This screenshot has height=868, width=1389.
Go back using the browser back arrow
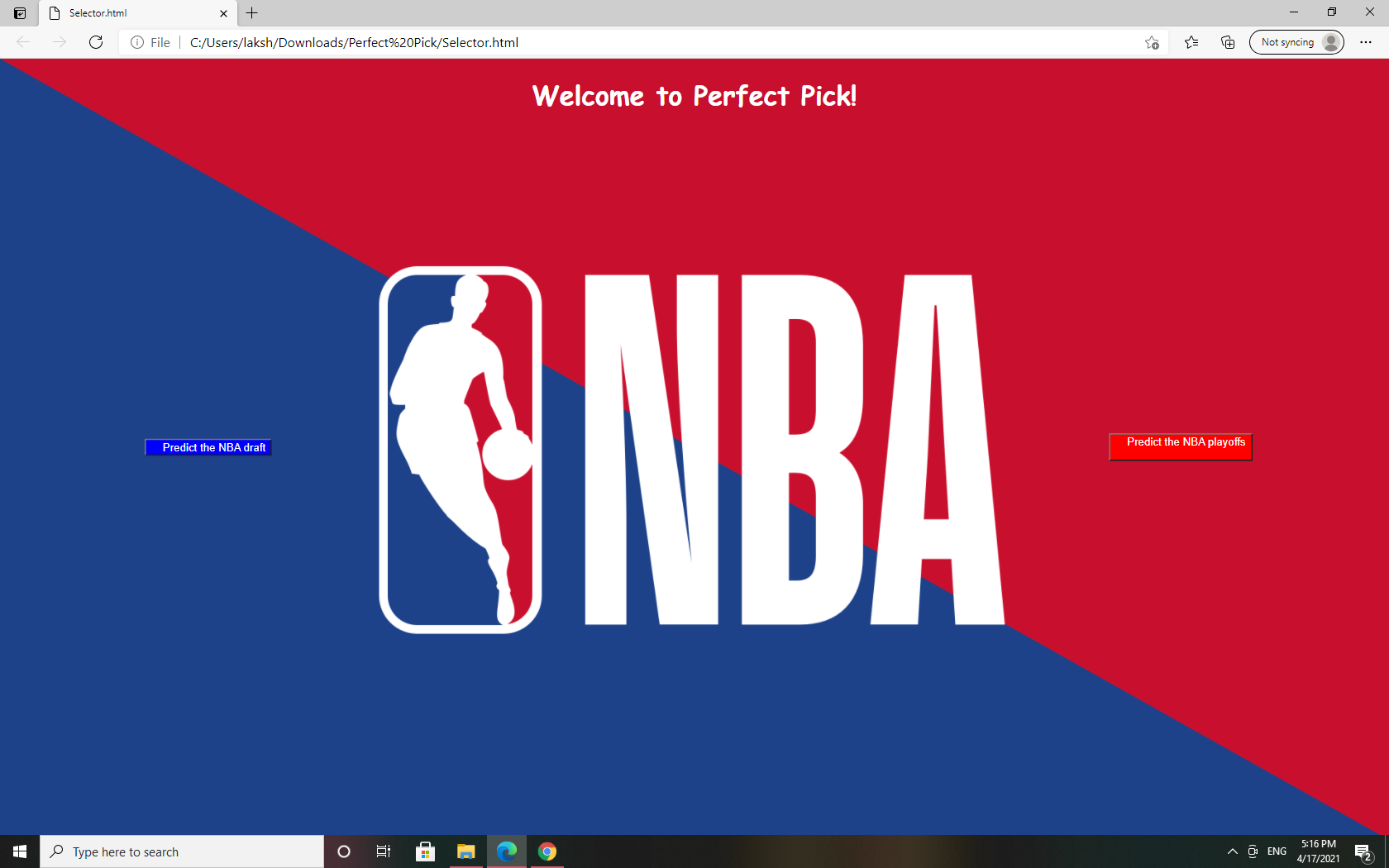pyautogui.click(x=23, y=42)
